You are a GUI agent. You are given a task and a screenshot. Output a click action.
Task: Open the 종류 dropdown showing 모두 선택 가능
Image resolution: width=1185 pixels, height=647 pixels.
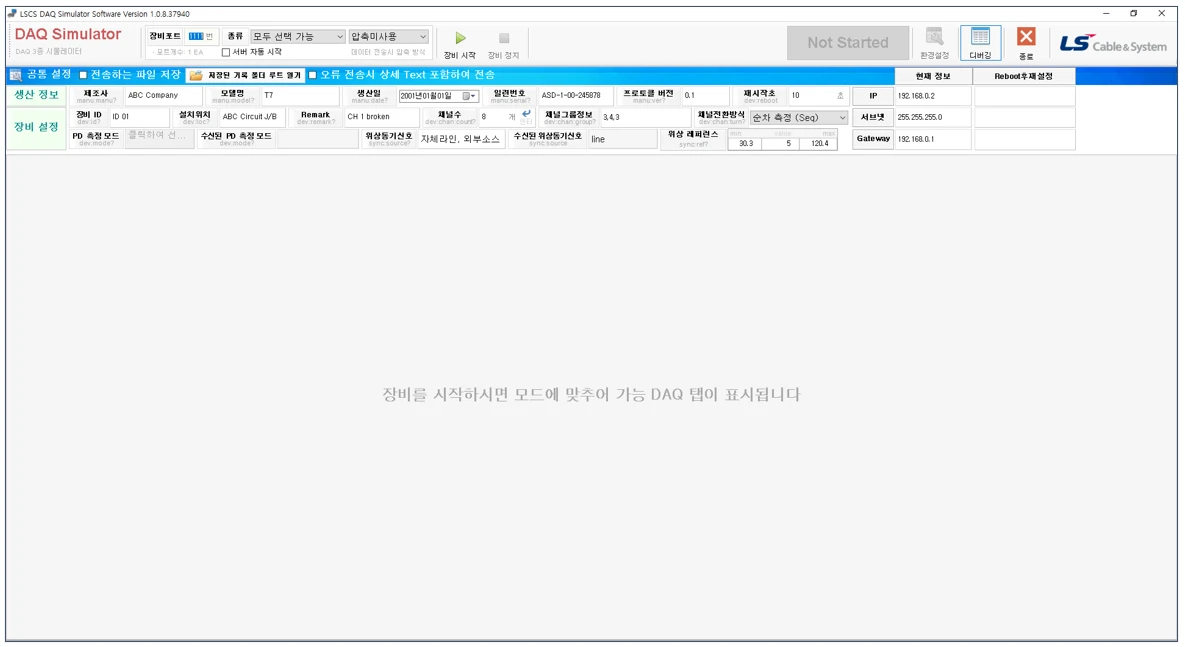298,36
